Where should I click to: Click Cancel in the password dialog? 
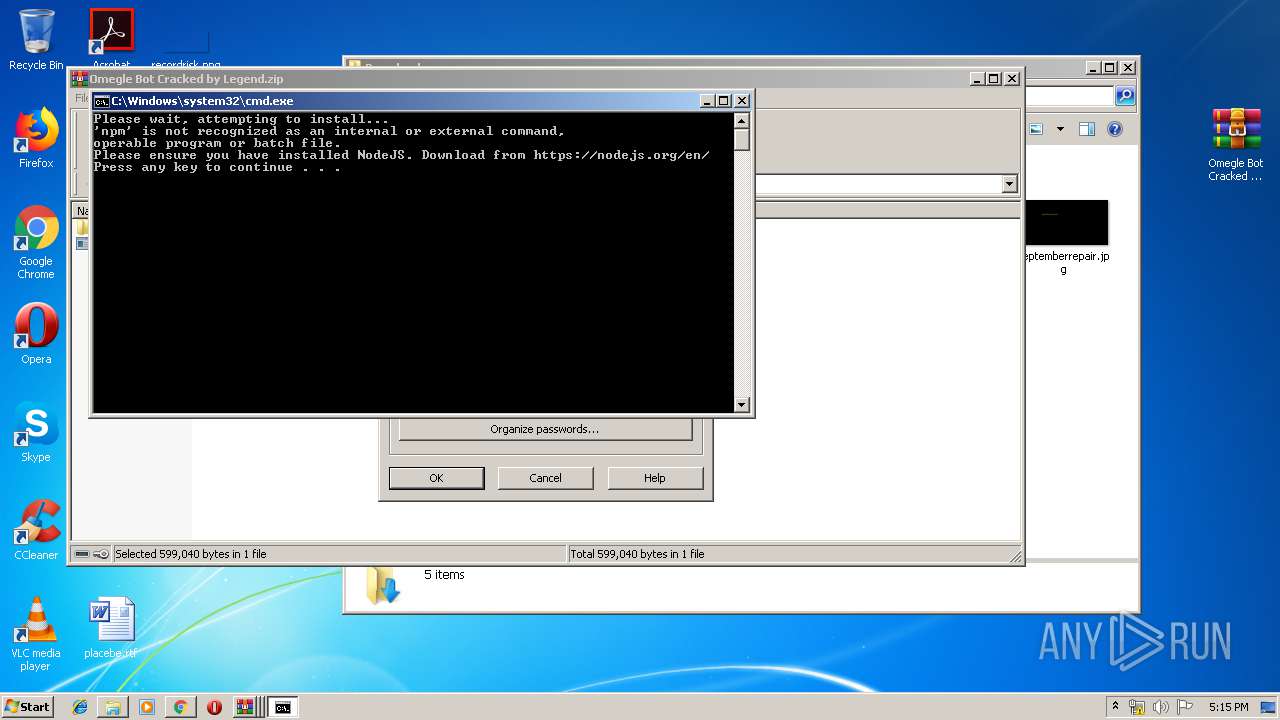tap(545, 478)
